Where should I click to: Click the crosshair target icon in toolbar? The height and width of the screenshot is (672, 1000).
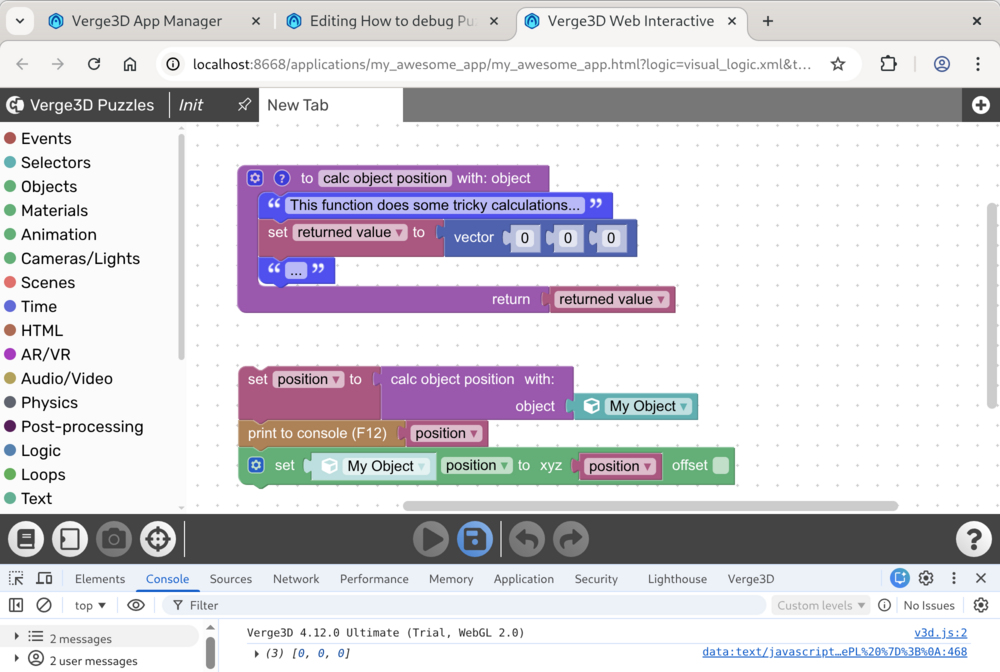point(157,540)
